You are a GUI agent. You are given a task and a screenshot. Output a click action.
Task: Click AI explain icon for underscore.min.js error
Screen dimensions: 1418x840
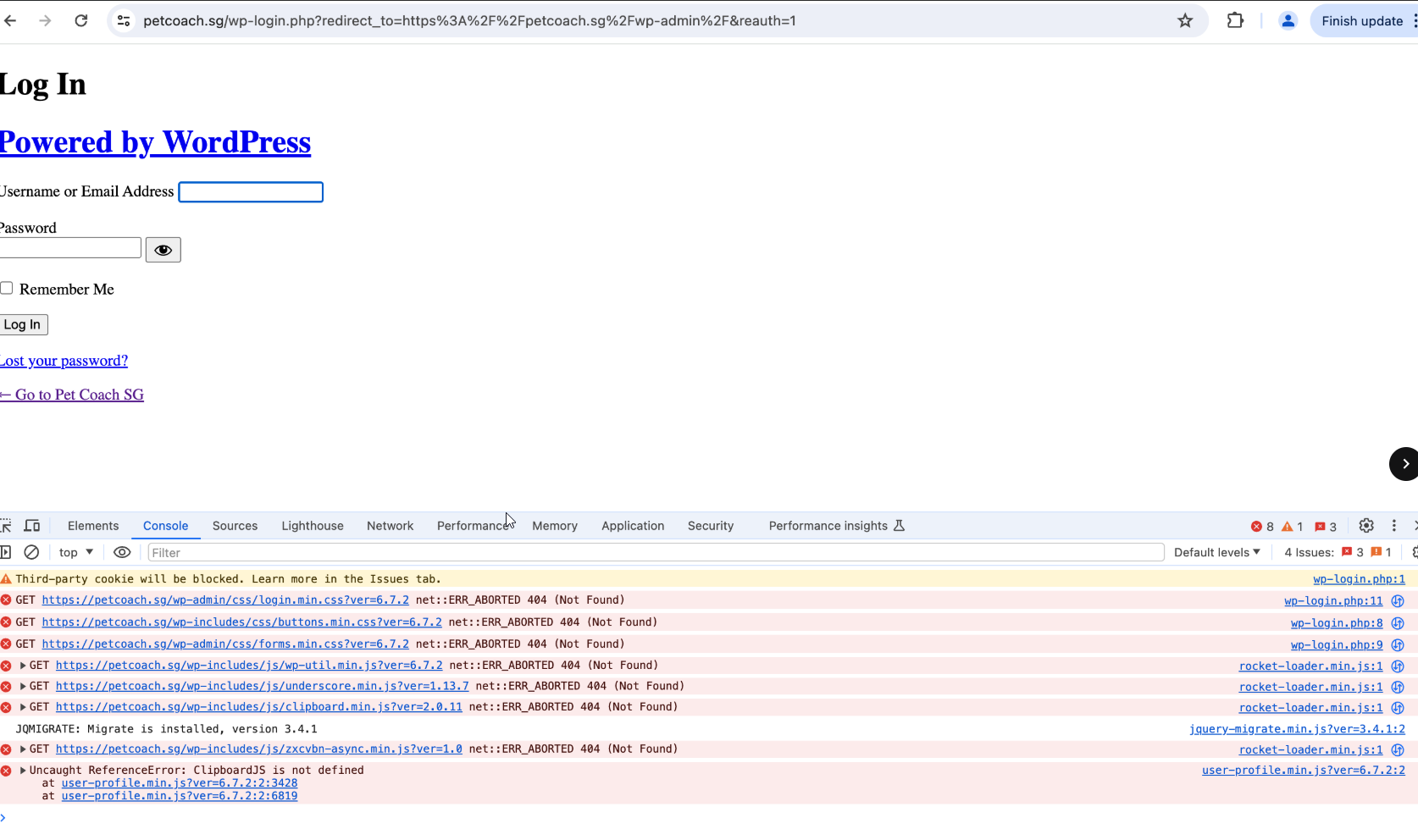[1398, 687]
